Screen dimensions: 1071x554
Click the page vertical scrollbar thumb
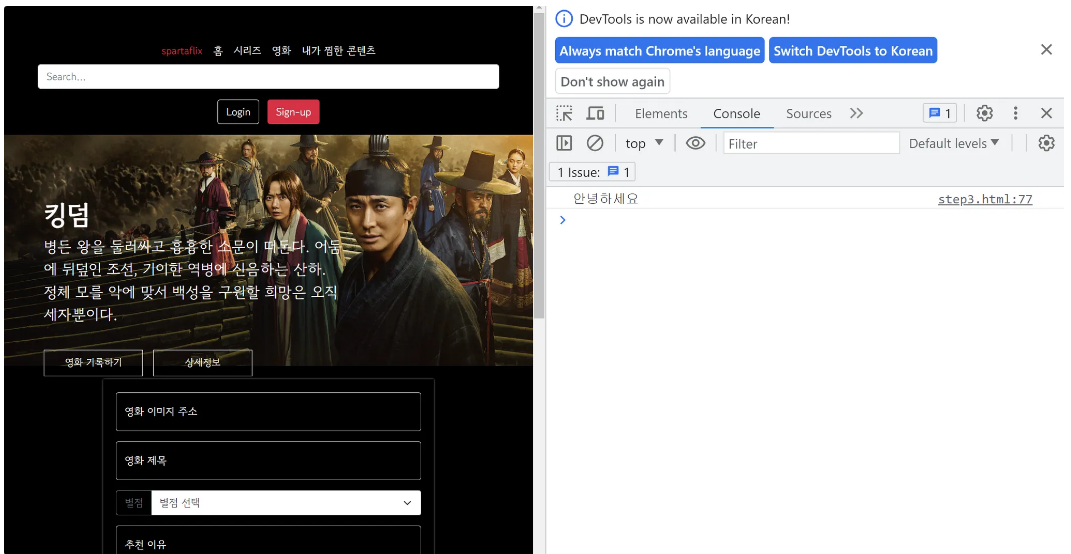(x=539, y=164)
